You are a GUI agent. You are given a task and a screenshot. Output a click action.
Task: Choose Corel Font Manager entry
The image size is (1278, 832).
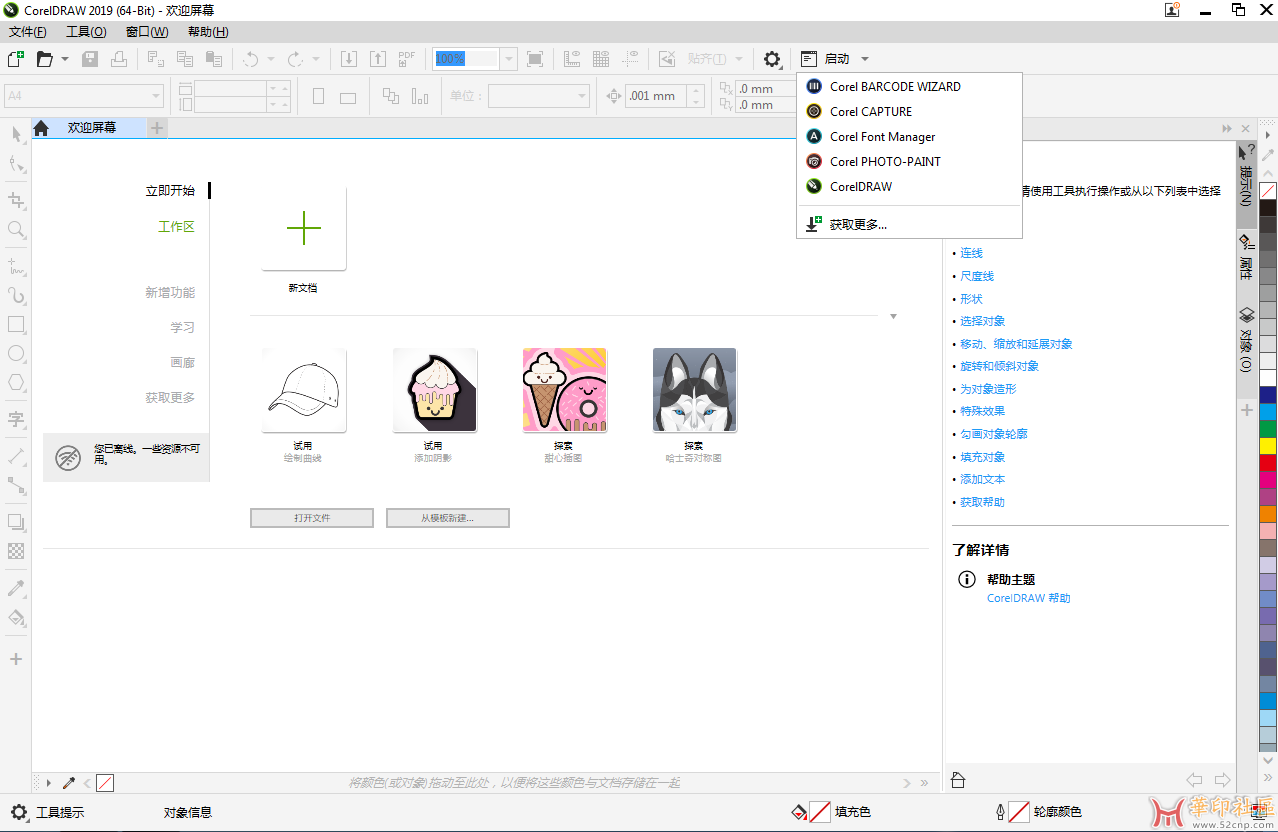(x=909, y=136)
